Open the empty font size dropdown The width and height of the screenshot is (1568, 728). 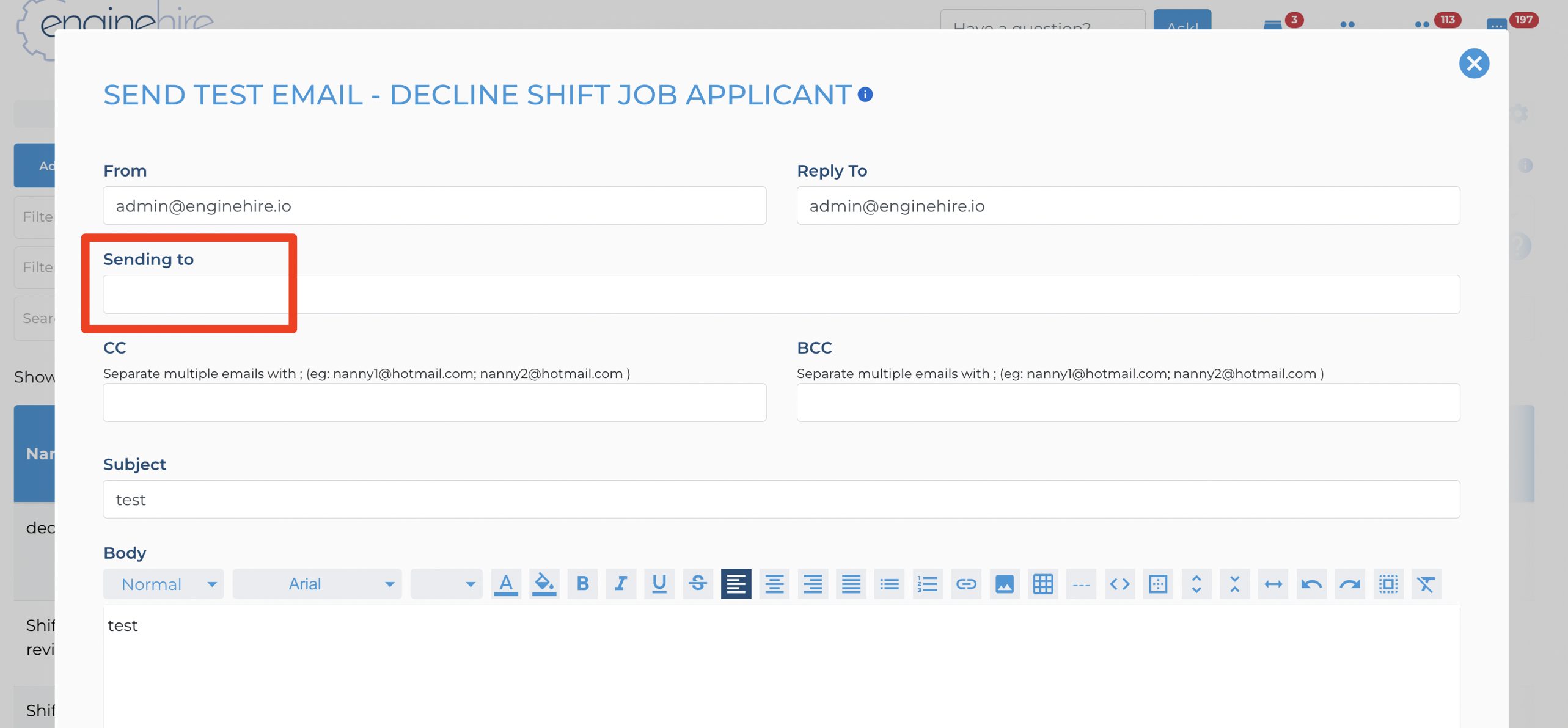(x=446, y=584)
